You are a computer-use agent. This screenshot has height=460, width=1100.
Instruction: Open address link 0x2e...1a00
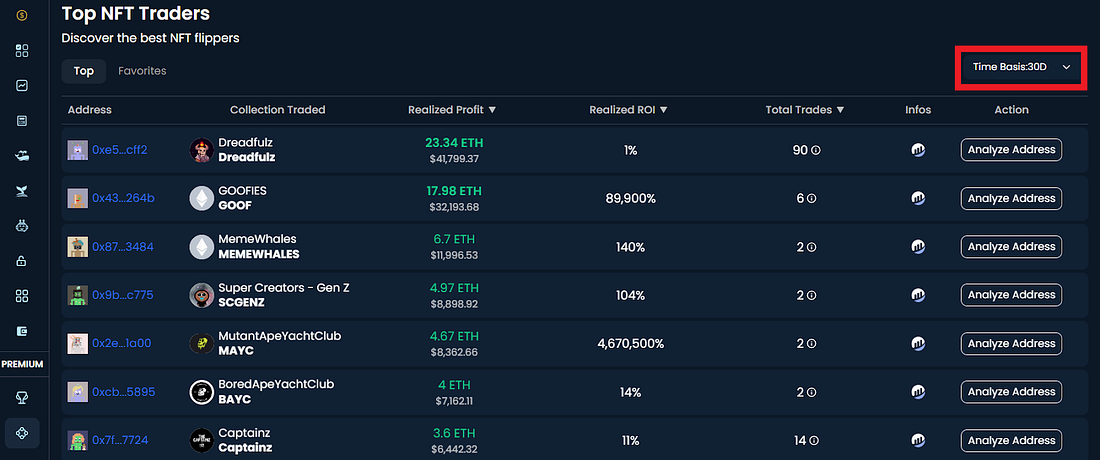122,344
